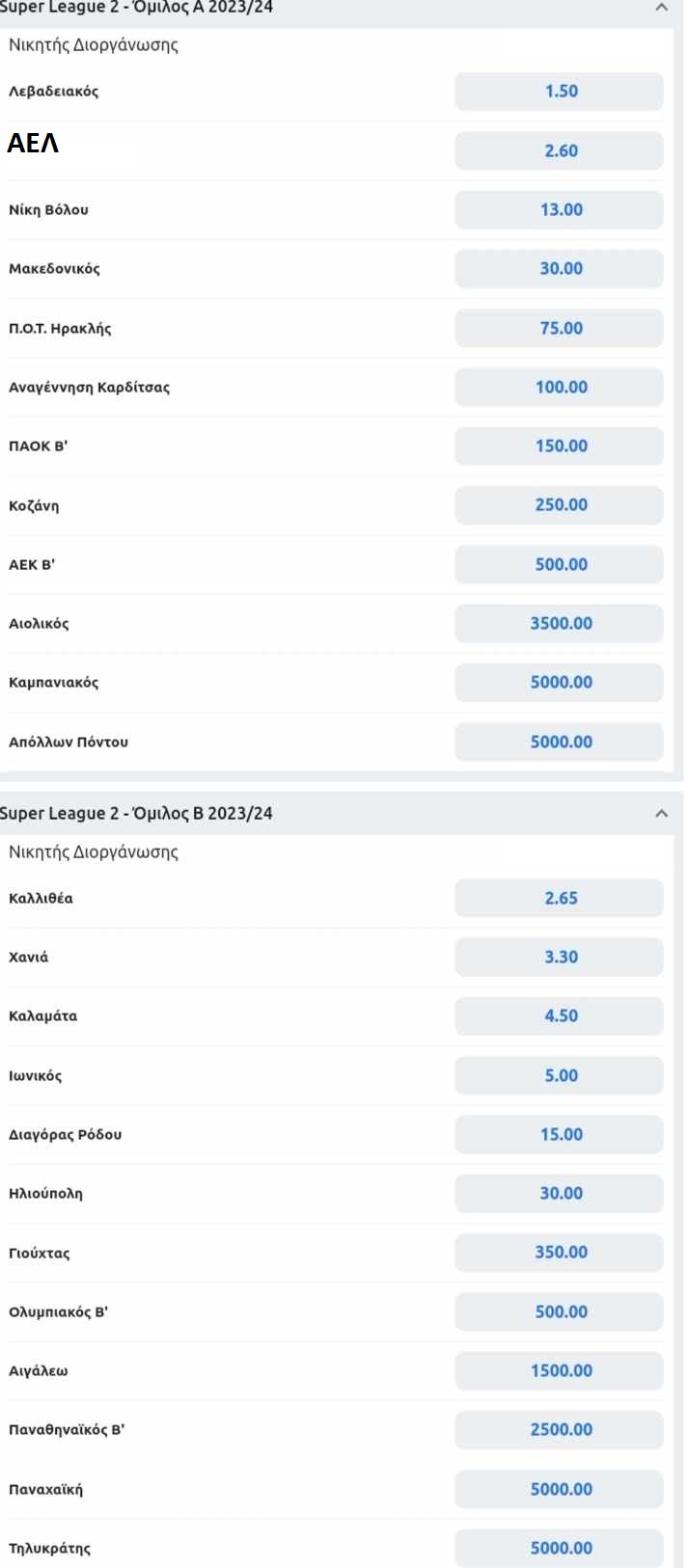The height and width of the screenshot is (1568, 688).
Task: Choose ΠΑΟΚ Β' odds 150.00
Action: 560,446
